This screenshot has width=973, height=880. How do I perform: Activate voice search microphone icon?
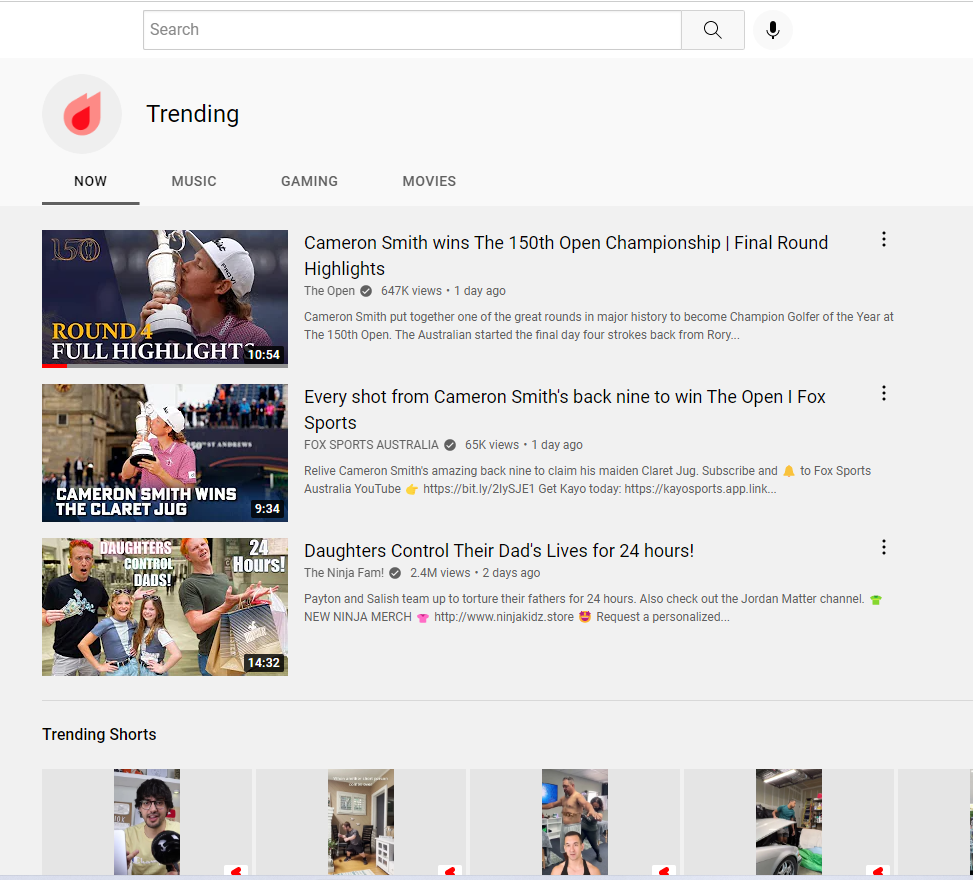(x=772, y=30)
